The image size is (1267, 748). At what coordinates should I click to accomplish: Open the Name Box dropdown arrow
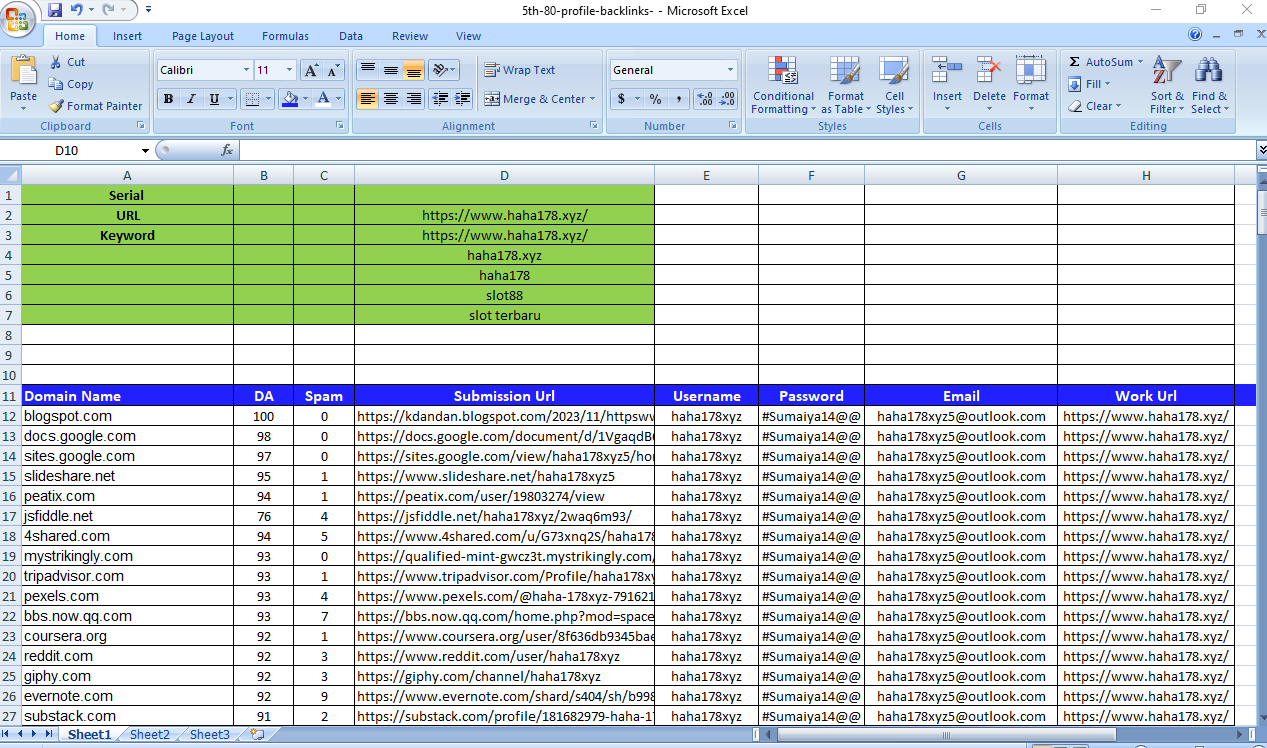coord(145,151)
